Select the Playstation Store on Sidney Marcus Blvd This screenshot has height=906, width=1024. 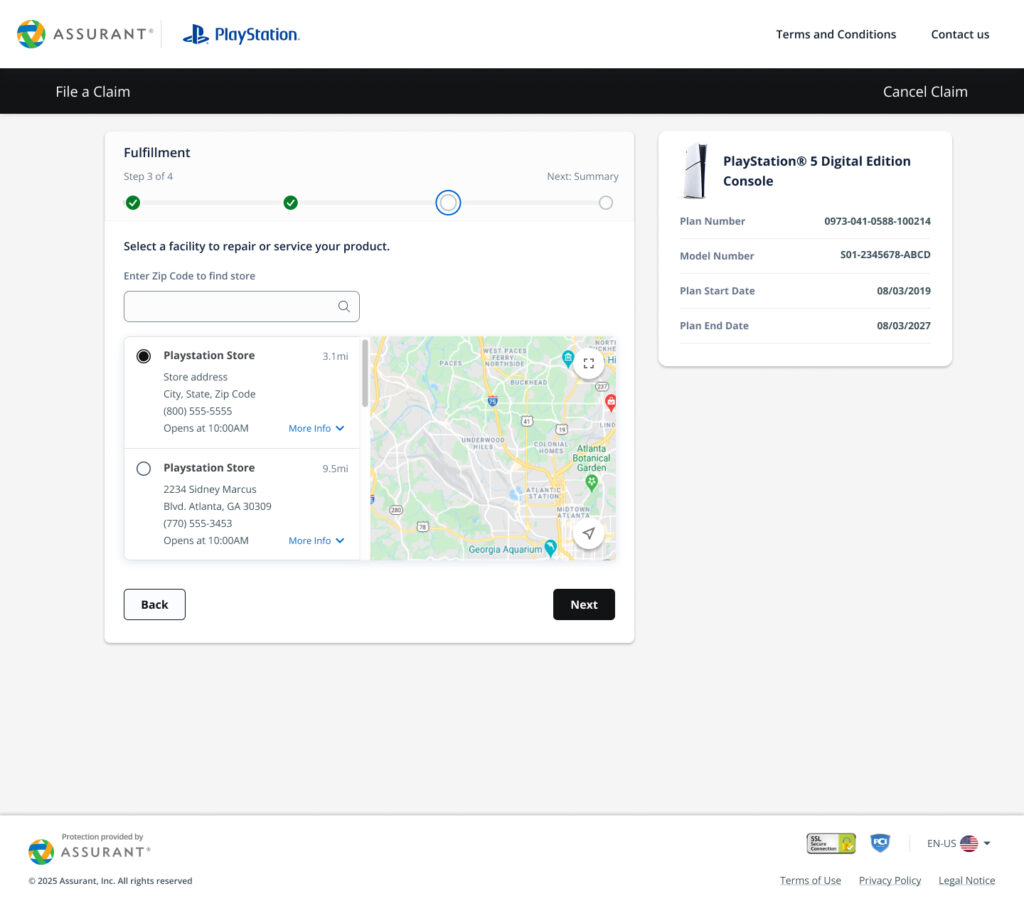click(x=144, y=468)
